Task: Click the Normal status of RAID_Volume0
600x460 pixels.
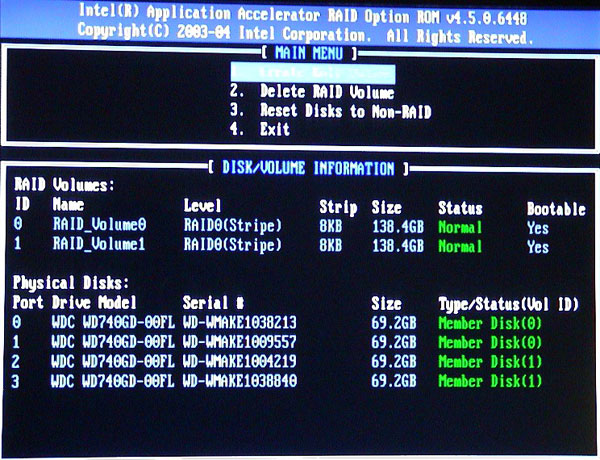Action: [460, 227]
